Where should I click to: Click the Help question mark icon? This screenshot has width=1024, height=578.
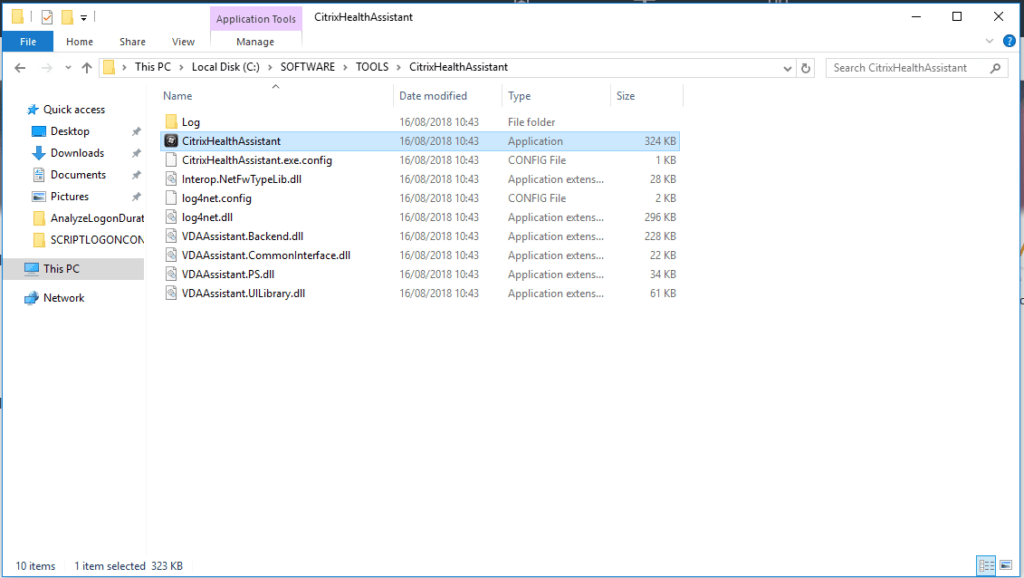(1009, 41)
